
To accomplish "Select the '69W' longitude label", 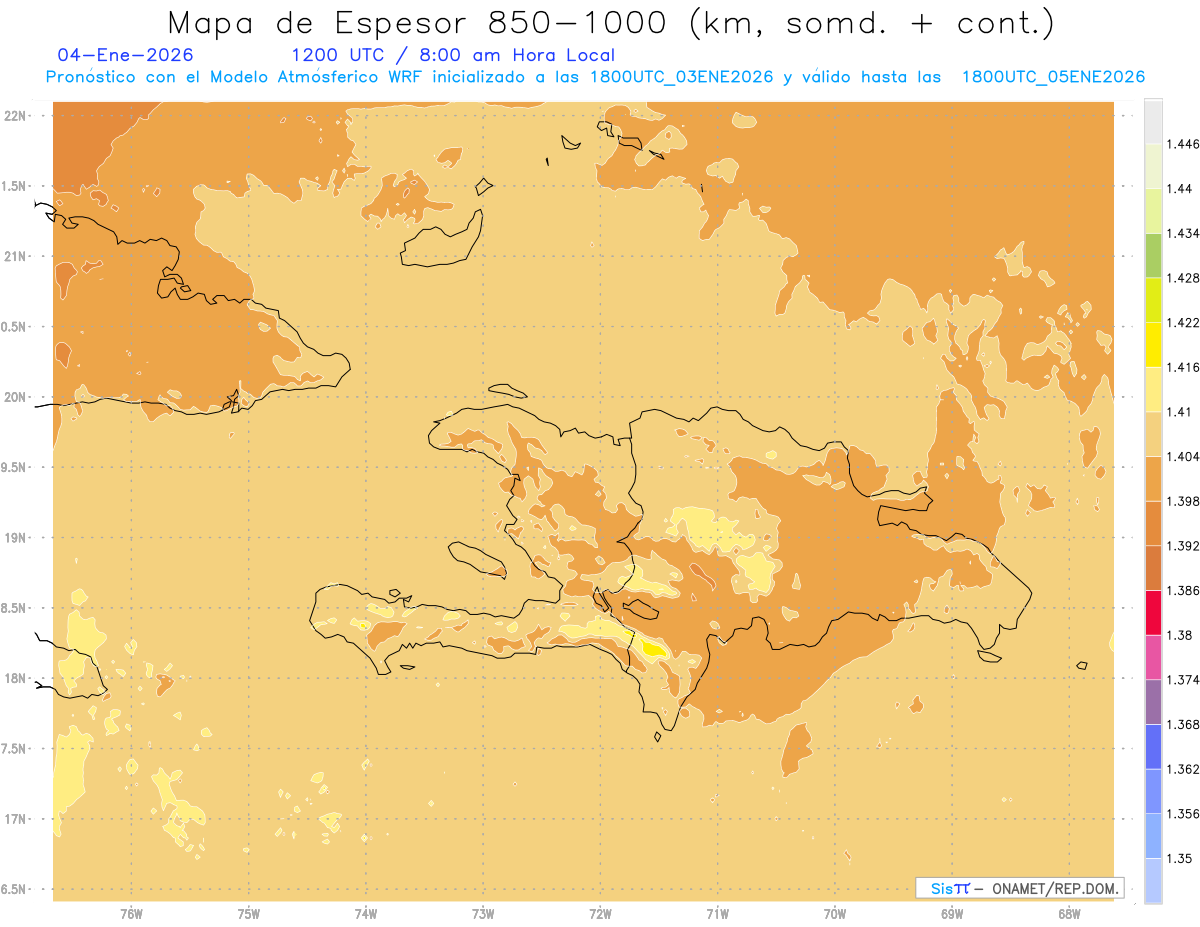I will pos(952,913).
